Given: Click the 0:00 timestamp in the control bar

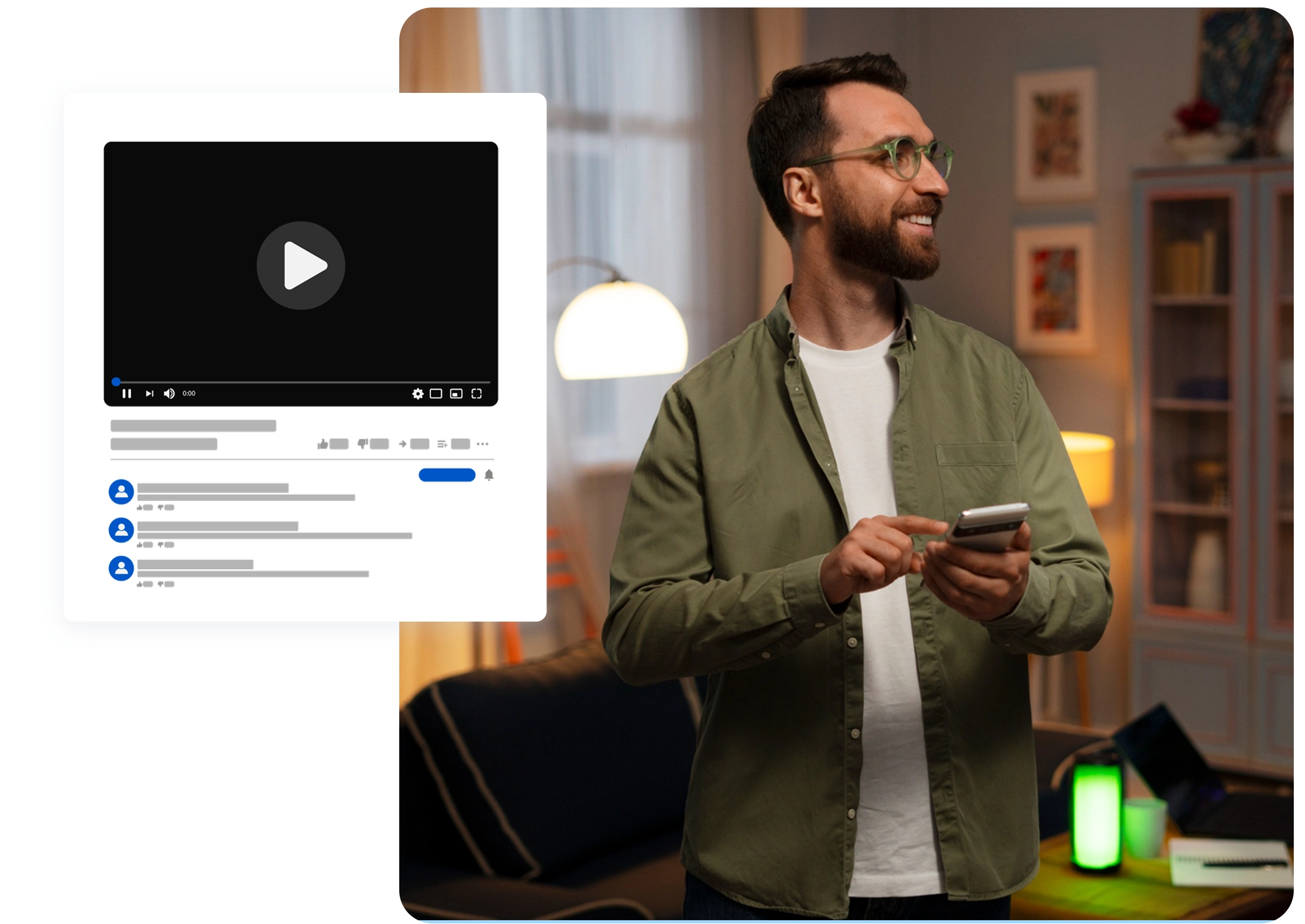Looking at the screenshot, I should (189, 393).
